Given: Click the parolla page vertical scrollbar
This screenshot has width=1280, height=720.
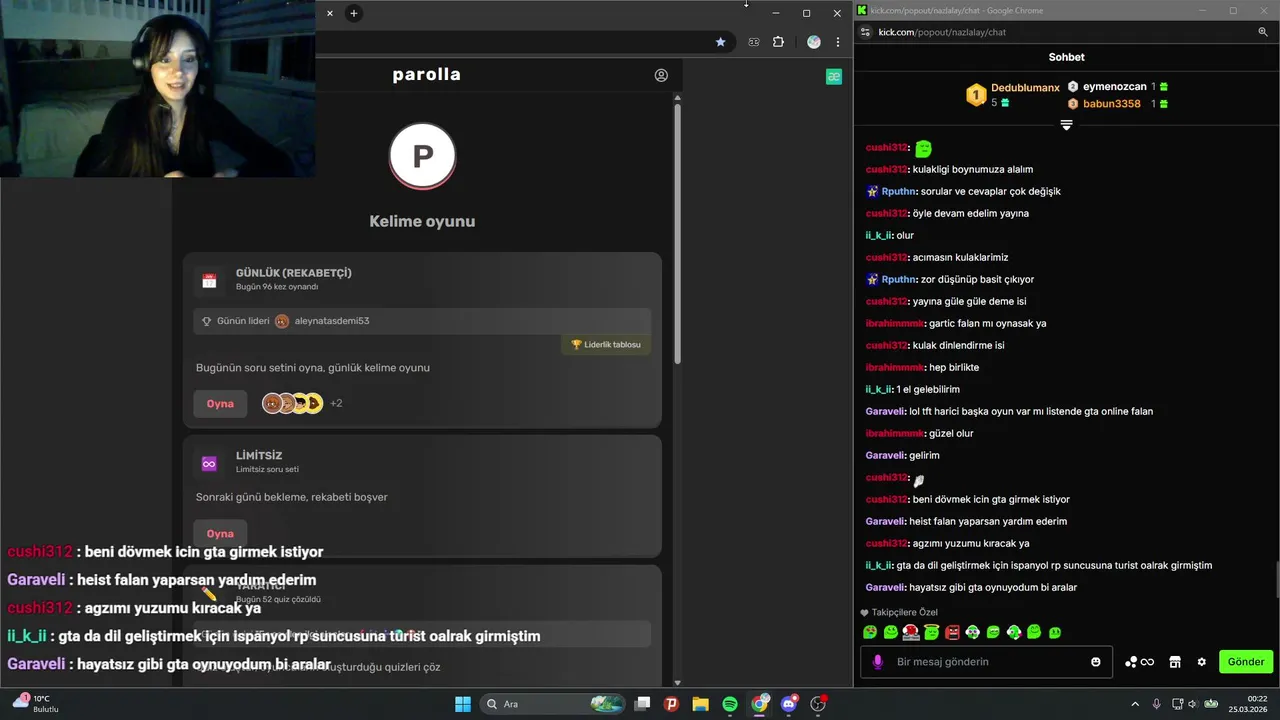Looking at the screenshot, I should pos(677,232).
